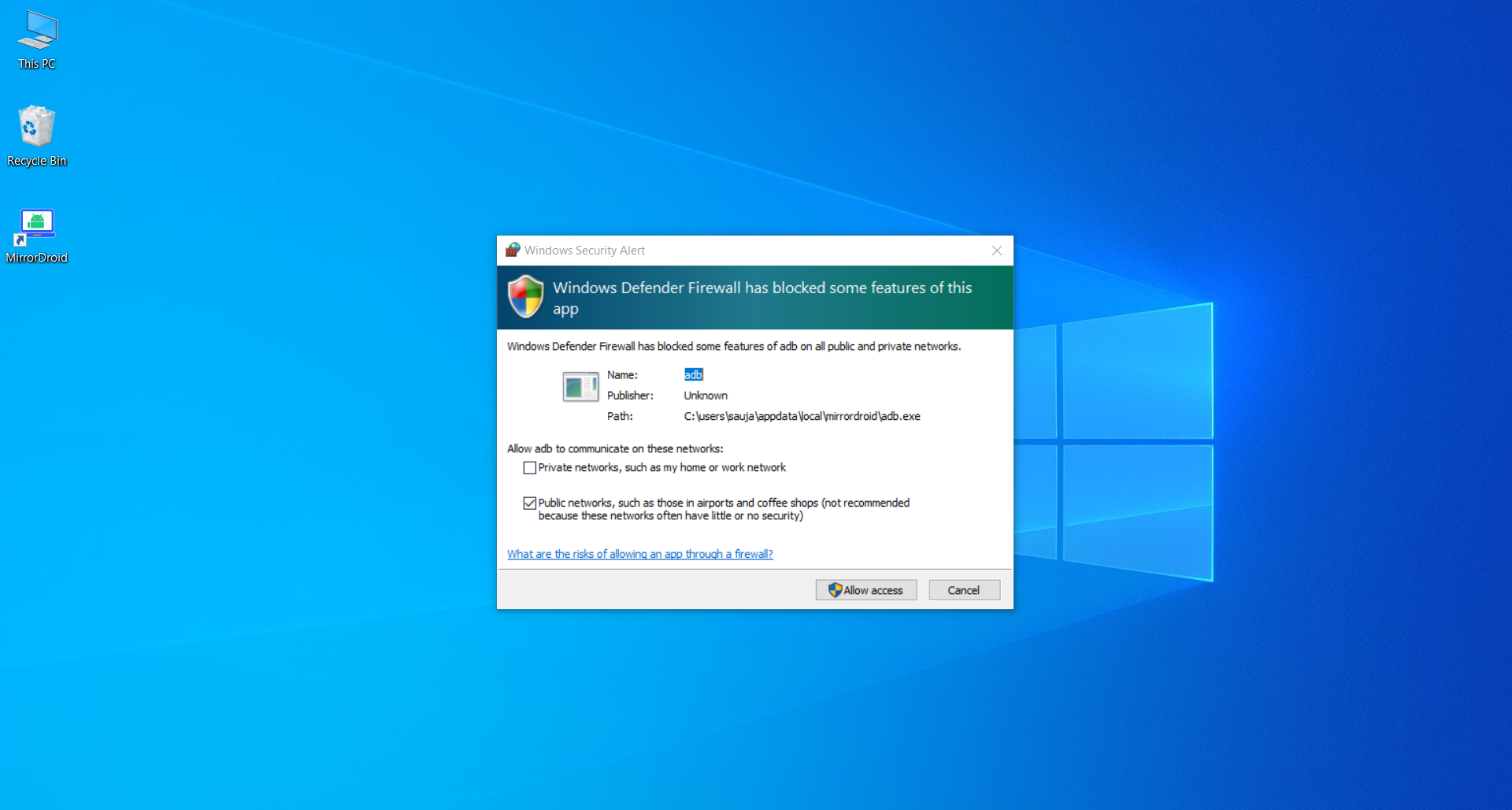
Task: Click the blocked features description sentence
Action: [734, 346]
